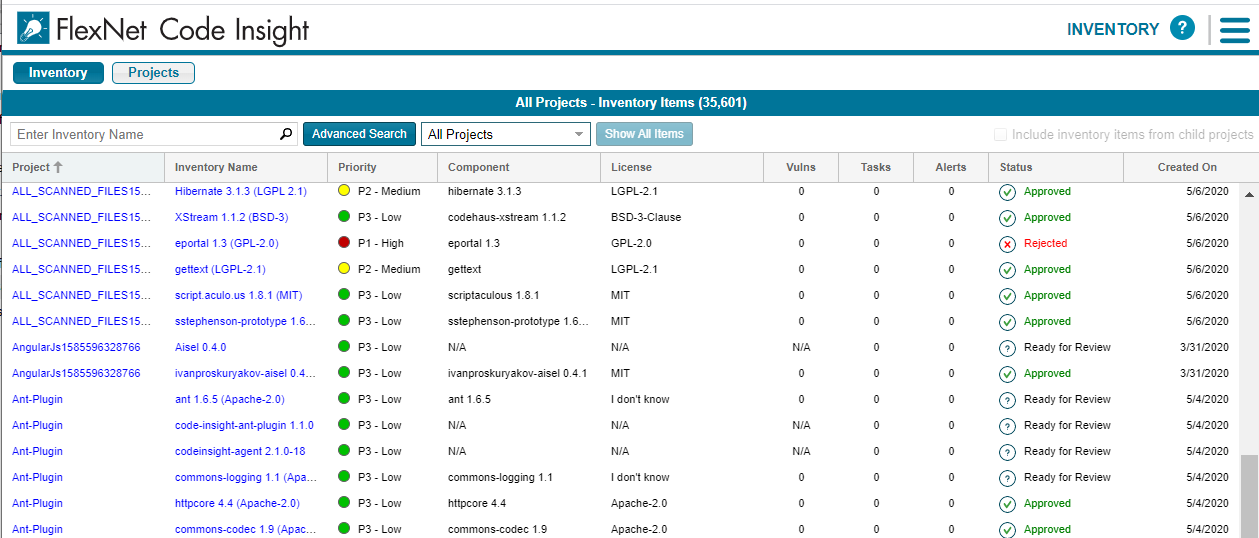Click the yellow priority dot for Hibernate 3.1.3
The image size is (1259, 538).
(344, 190)
